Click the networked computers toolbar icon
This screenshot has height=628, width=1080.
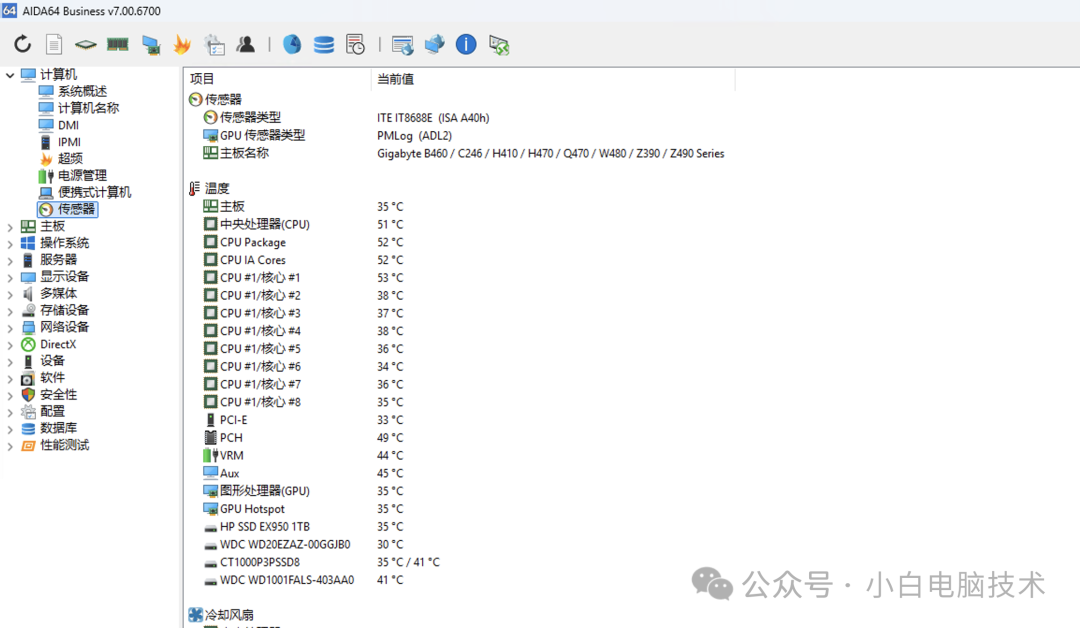point(435,45)
